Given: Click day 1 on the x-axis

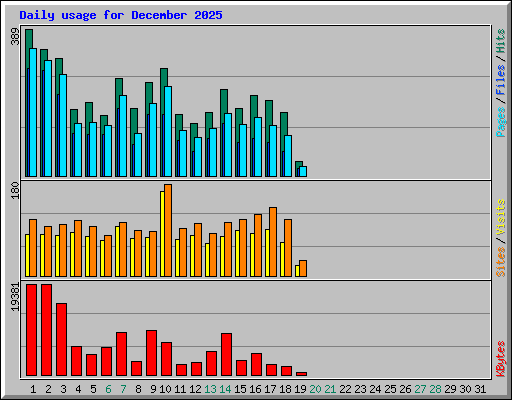Looking at the screenshot, I should (33, 389).
